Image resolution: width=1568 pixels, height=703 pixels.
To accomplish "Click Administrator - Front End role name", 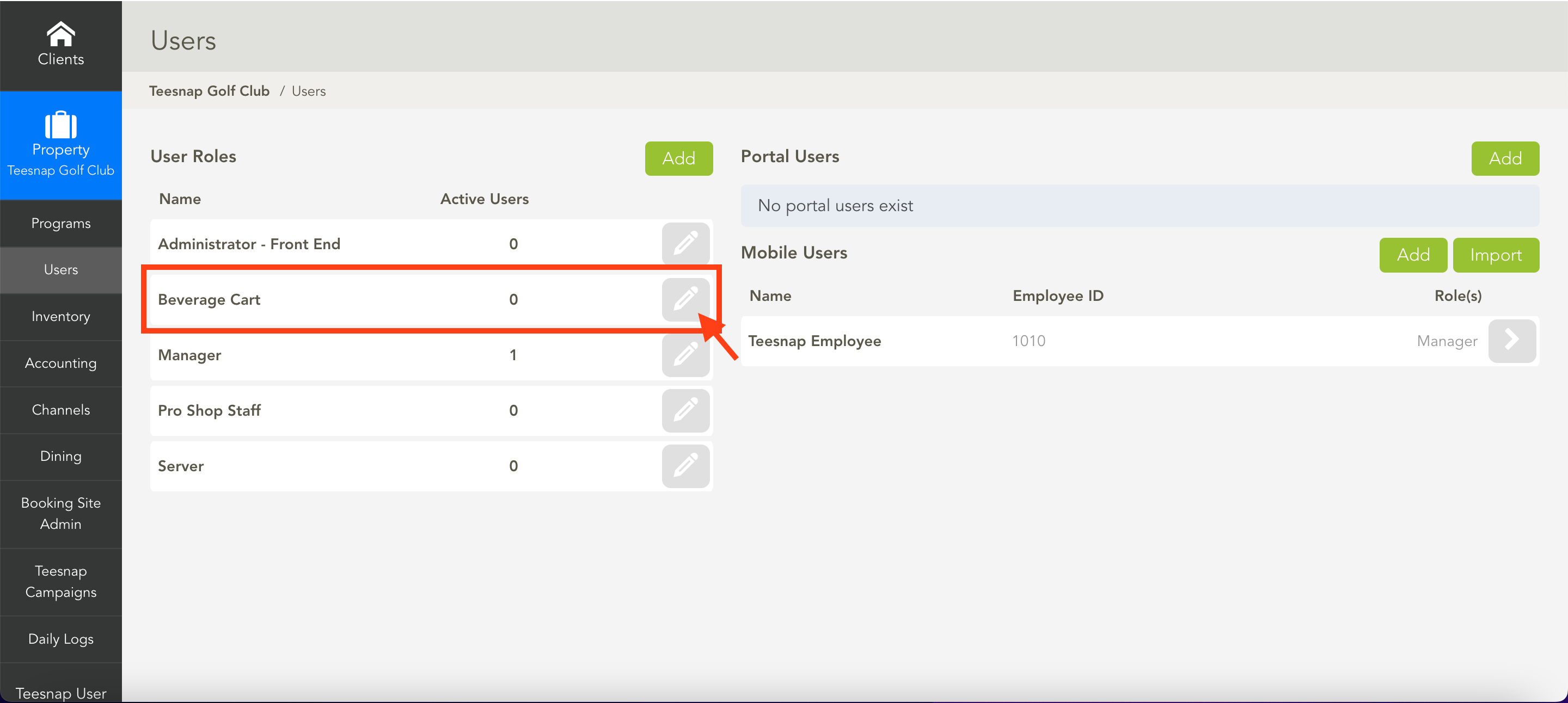I will tap(249, 244).
